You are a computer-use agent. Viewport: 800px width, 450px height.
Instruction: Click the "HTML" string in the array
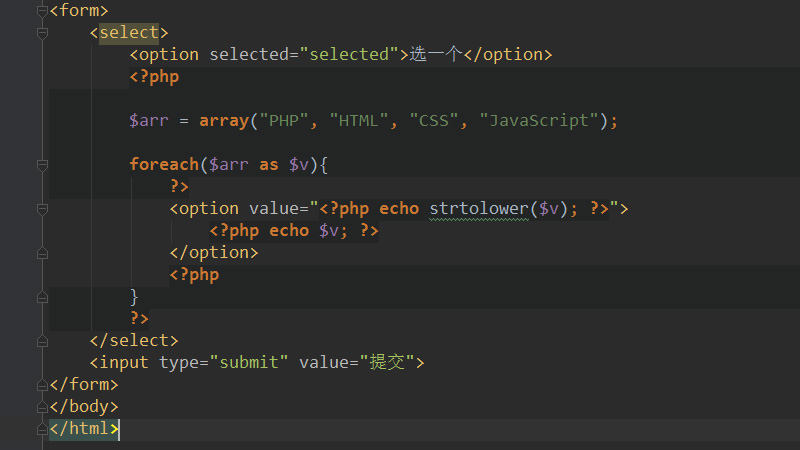point(359,120)
